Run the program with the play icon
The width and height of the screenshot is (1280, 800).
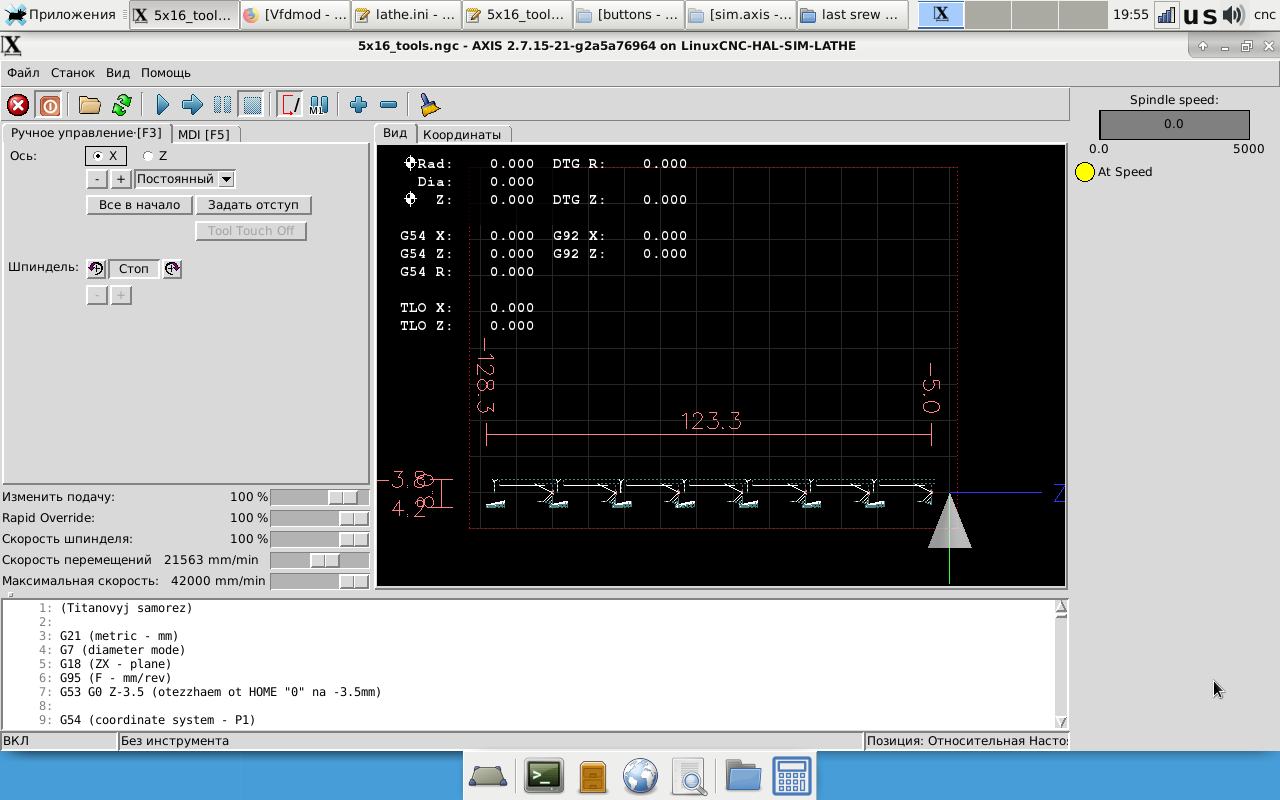pos(162,105)
